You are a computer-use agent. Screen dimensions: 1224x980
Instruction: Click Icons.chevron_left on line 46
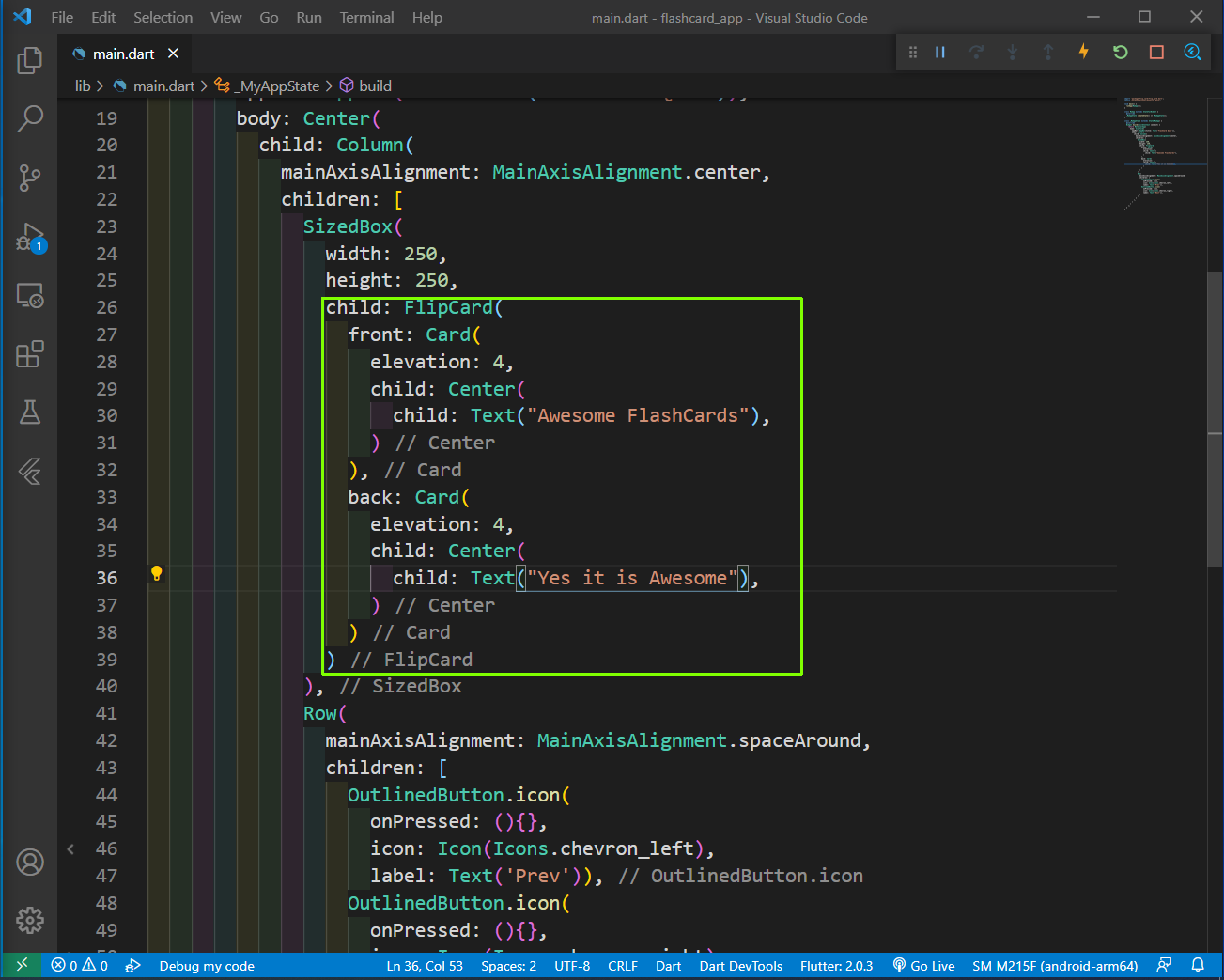(x=594, y=848)
